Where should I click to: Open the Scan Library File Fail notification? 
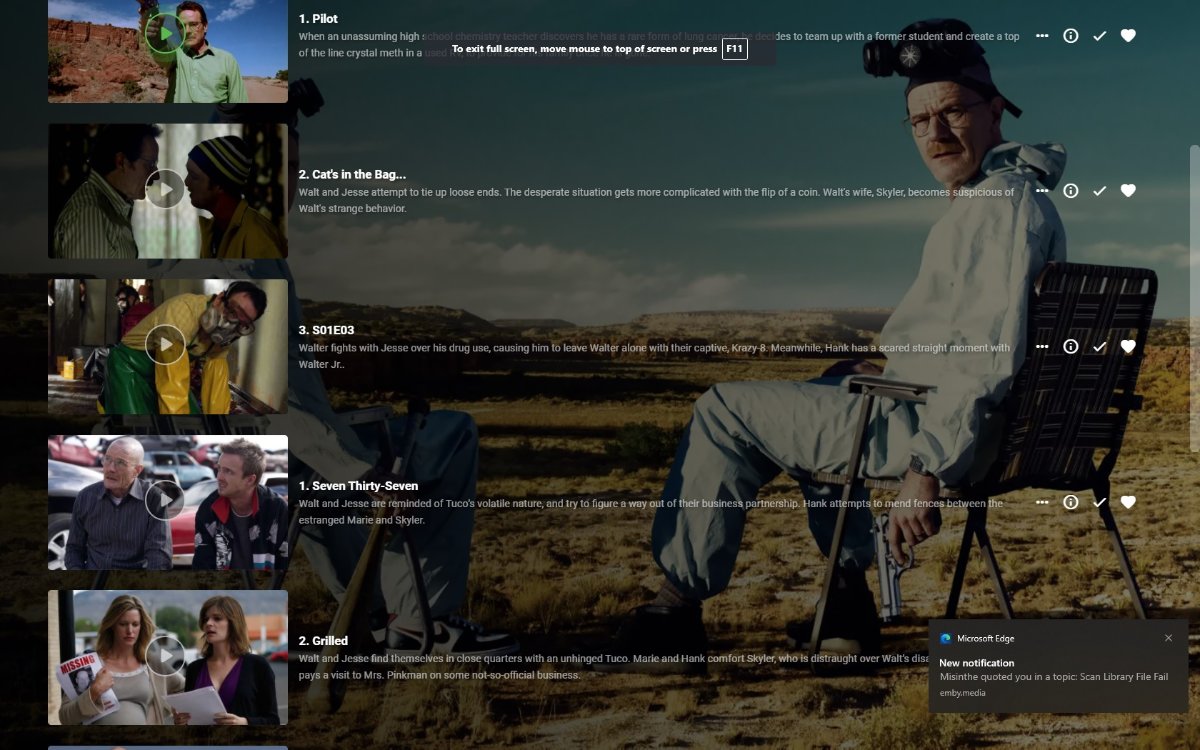pyautogui.click(x=1058, y=666)
